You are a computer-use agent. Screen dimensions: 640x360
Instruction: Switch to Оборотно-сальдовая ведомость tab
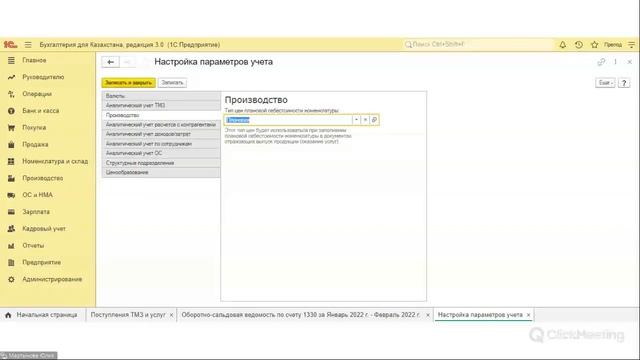(301, 315)
